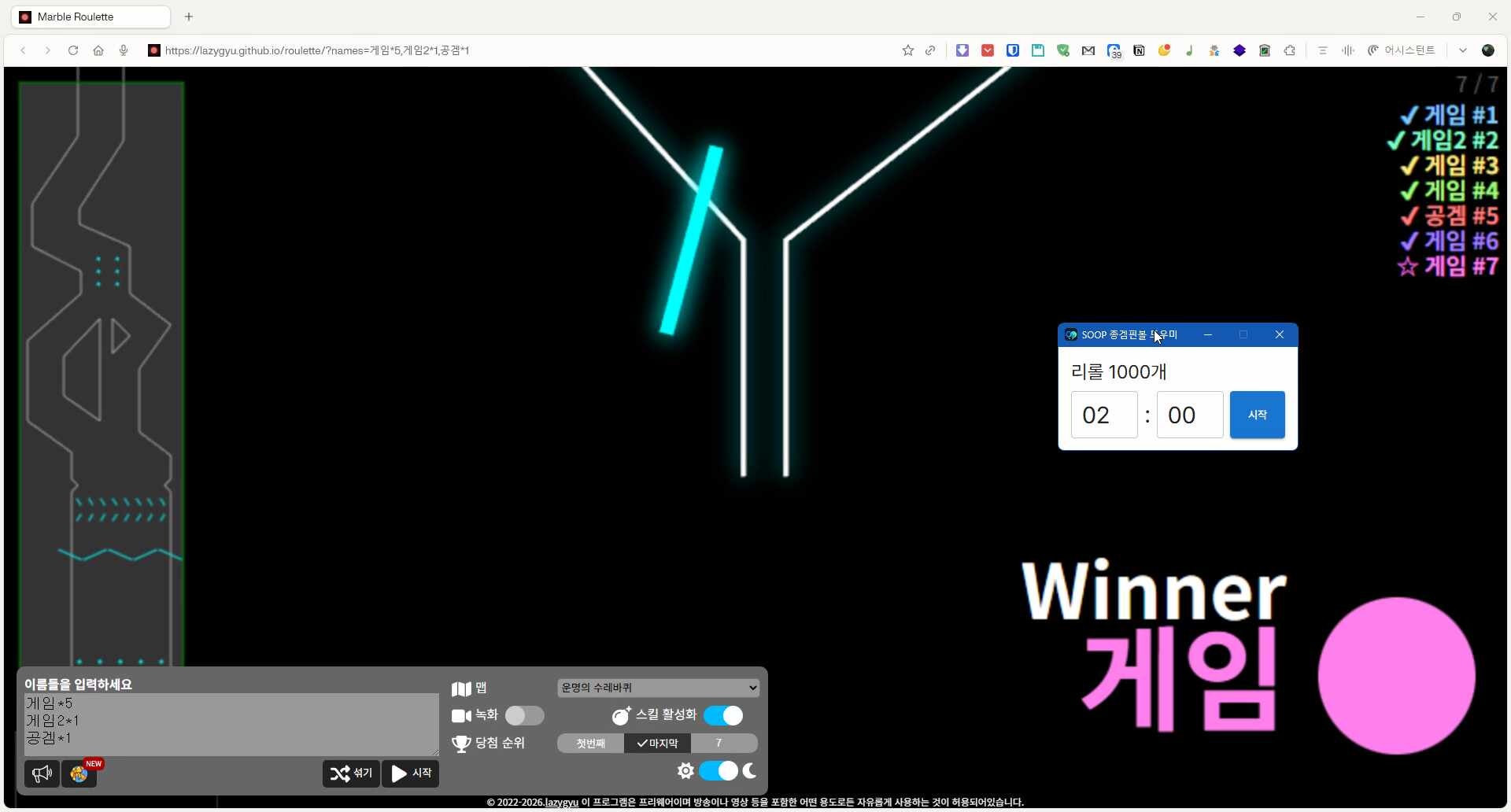Image resolution: width=1511 pixels, height=812 pixels.
Task: Click the names textarea with 게임*5
Action: 231,725
